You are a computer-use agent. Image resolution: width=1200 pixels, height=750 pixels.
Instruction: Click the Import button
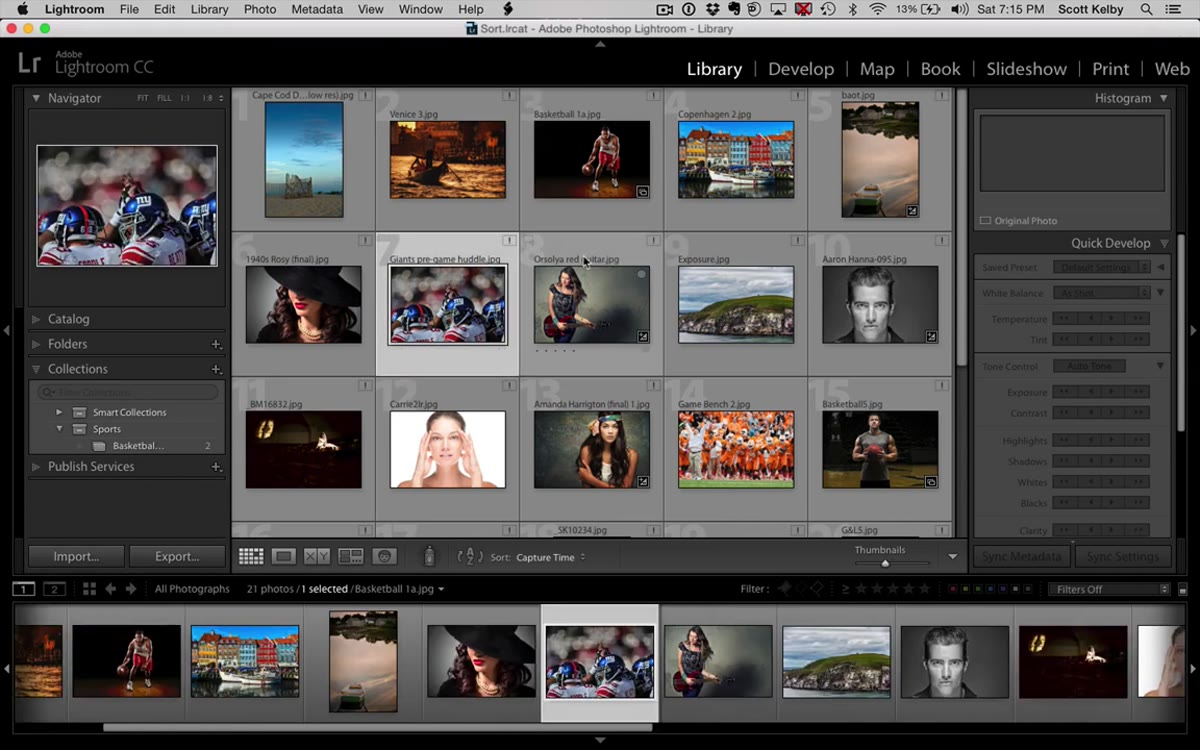76,556
